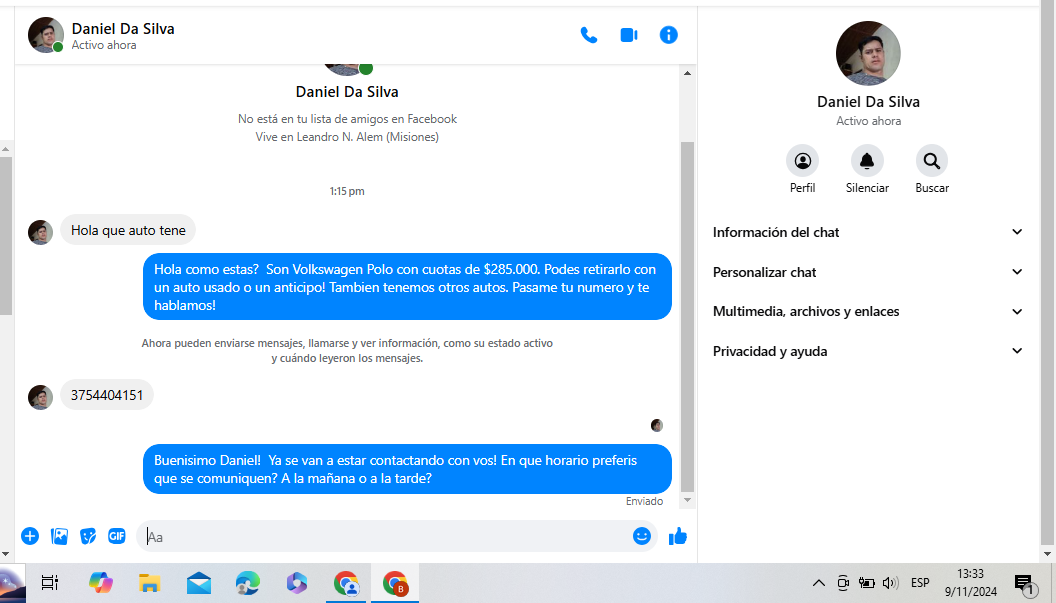
Task: Click Daniel Da Silva name in info panel
Action: [x=868, y=102]
